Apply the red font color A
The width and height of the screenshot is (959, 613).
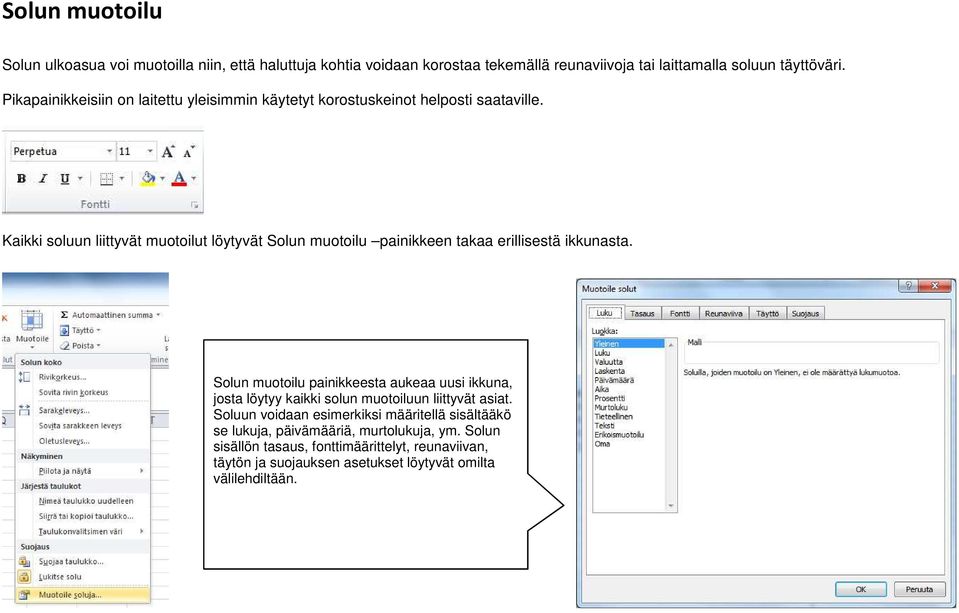(x=179, y=179)
